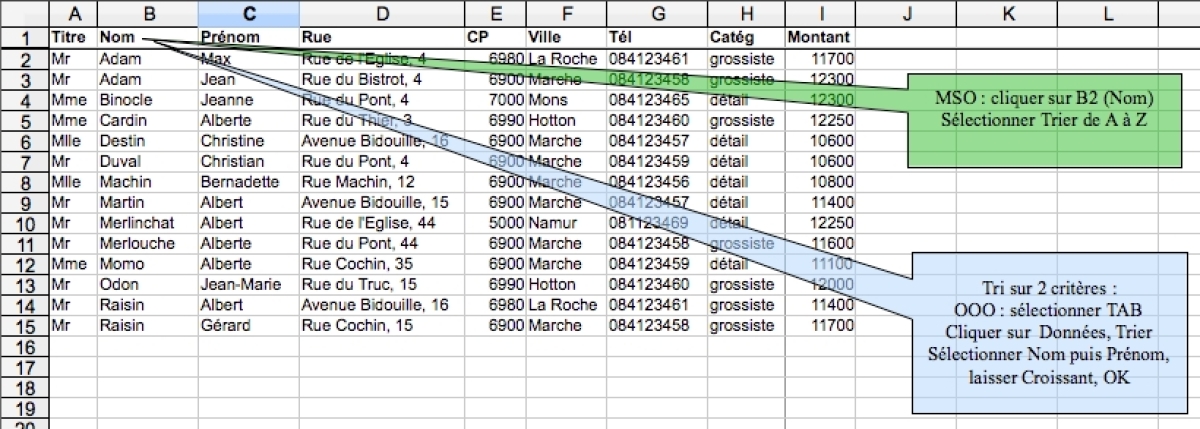Click the Montant header cell
Image resolution: width=1200 pixels, height=429 pixels.
click(821, 36)
